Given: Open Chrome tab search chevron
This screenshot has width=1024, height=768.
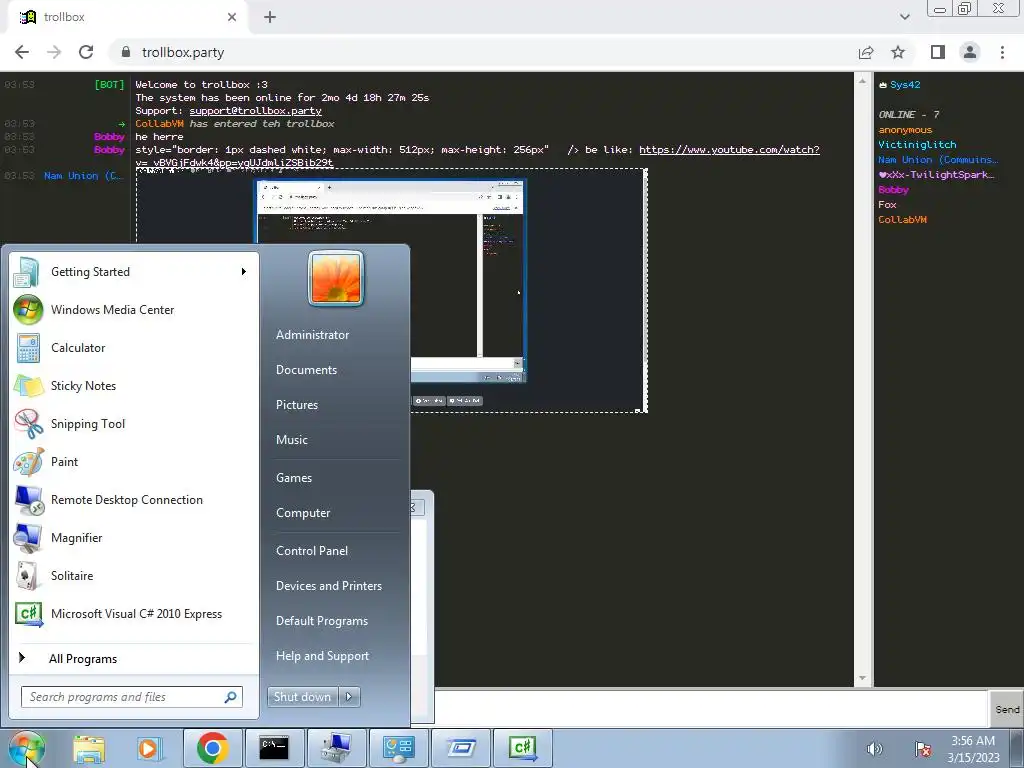Looking at the screenshot, I should pos(904,17).
